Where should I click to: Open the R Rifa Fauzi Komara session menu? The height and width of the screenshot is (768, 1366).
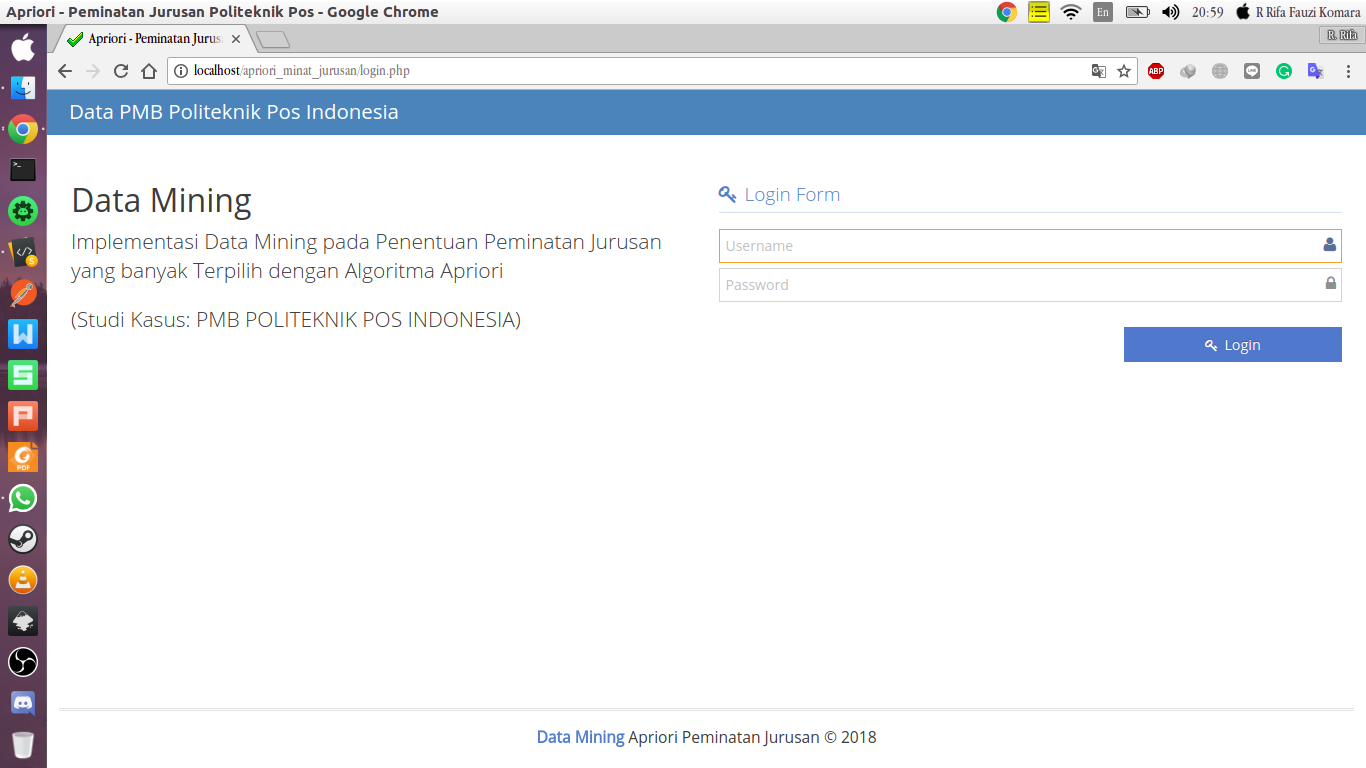[1299, 12]
